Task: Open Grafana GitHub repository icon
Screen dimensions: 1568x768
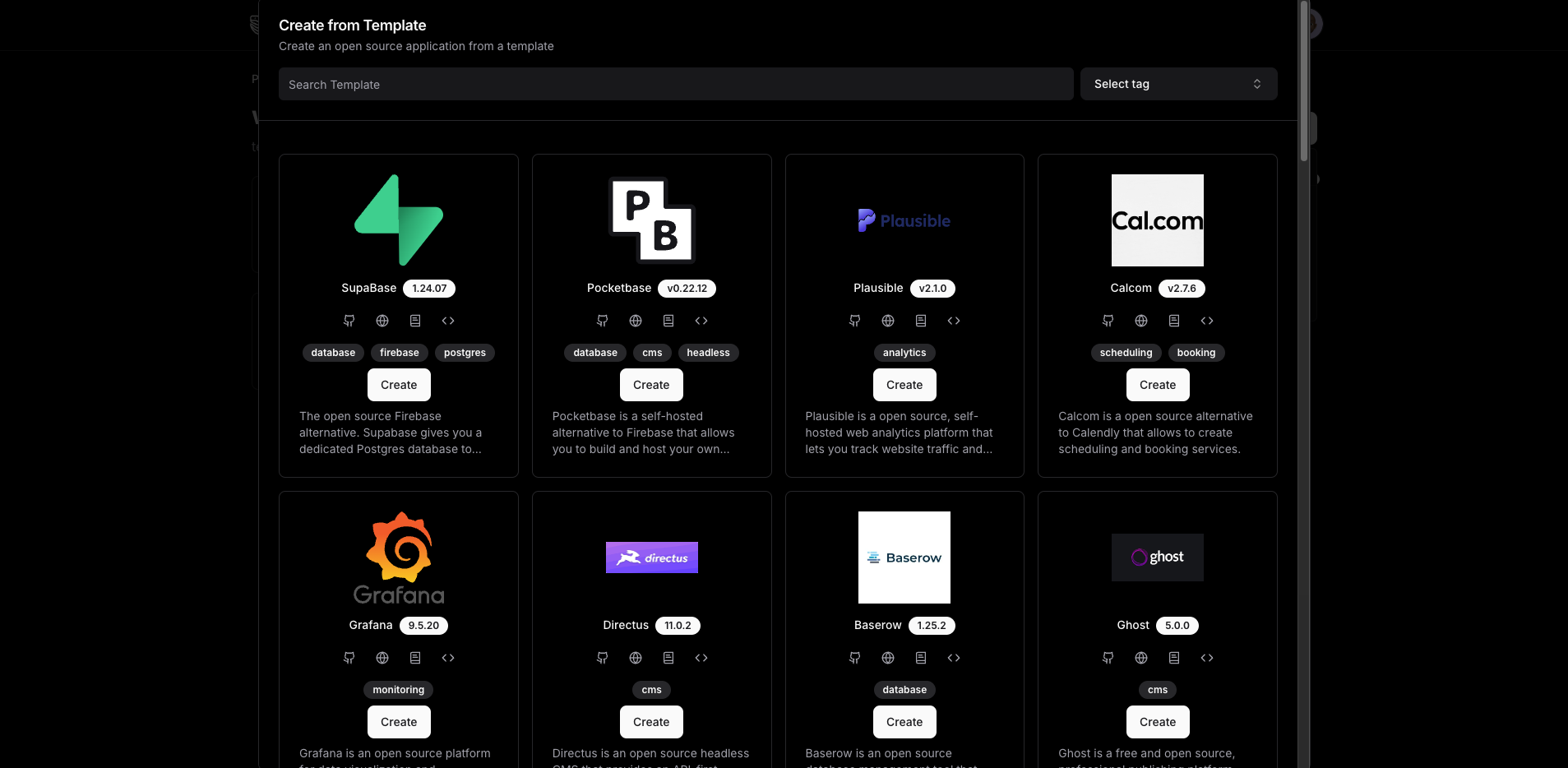Action: click(349, 658)
